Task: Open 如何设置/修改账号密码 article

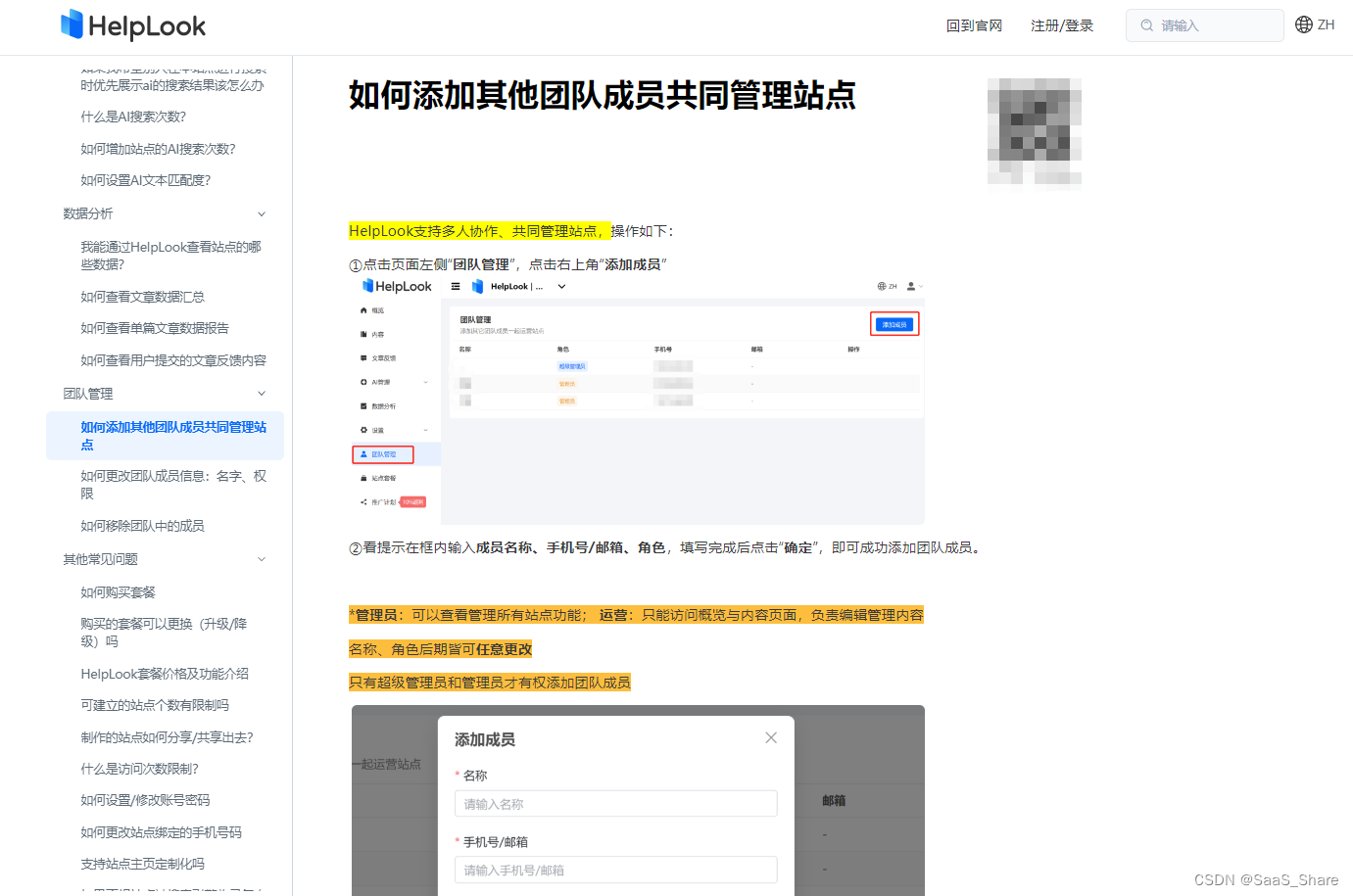Action: 145,800
